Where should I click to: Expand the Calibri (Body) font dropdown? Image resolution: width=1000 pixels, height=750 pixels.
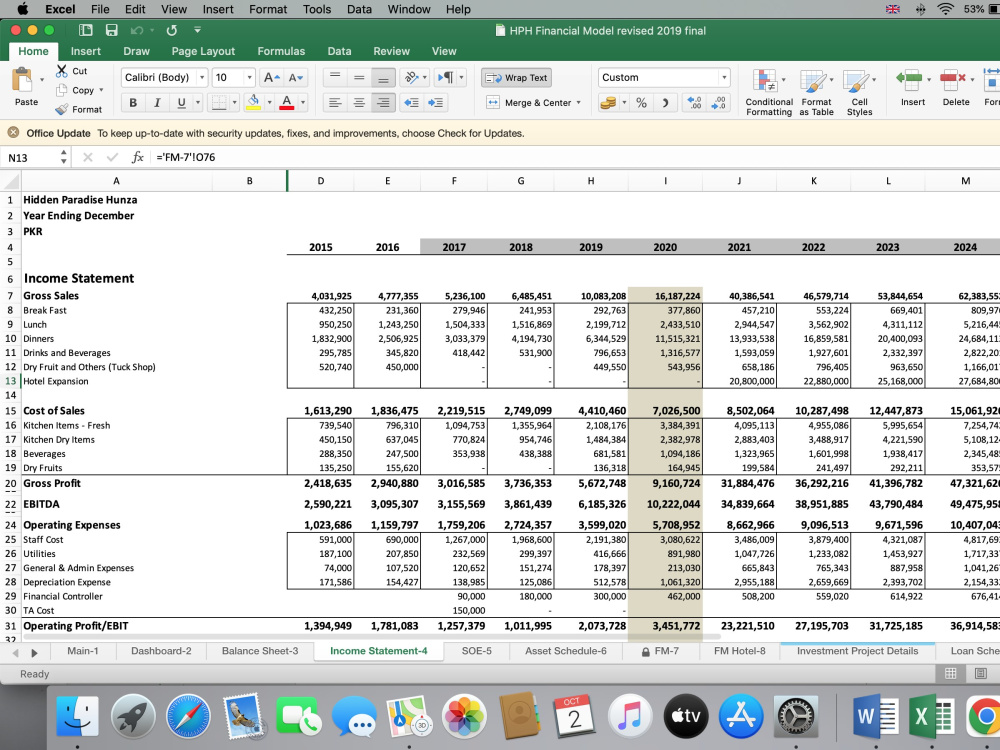point(202,78)
